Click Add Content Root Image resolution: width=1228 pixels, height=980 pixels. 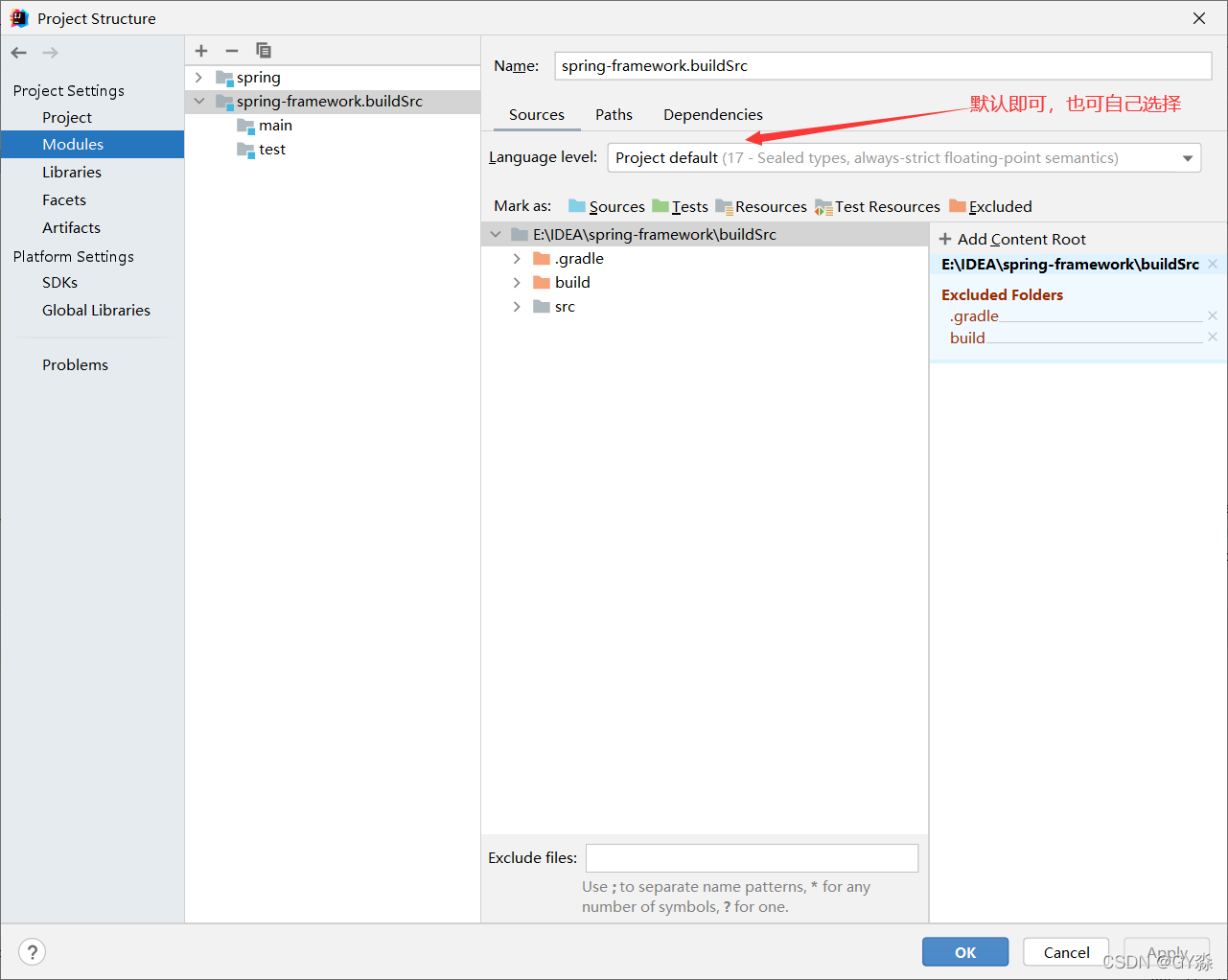pos(1012,239)
